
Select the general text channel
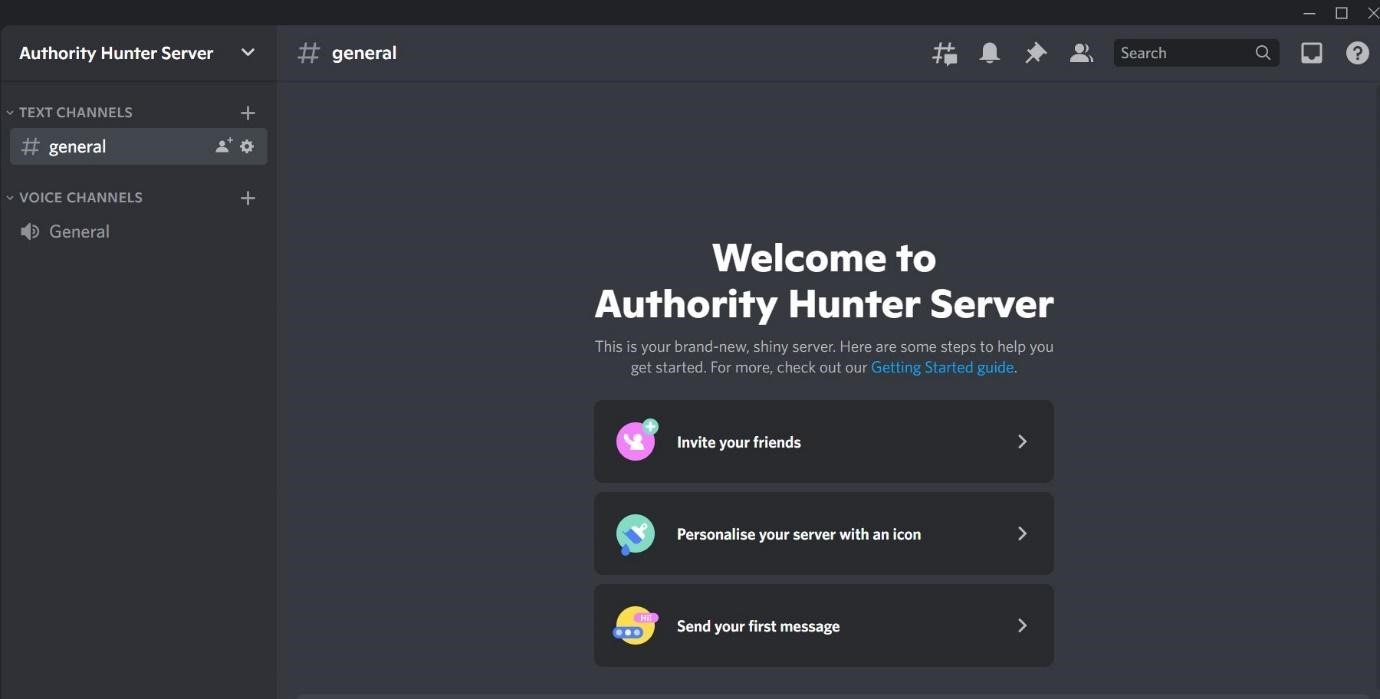point(138,146)
